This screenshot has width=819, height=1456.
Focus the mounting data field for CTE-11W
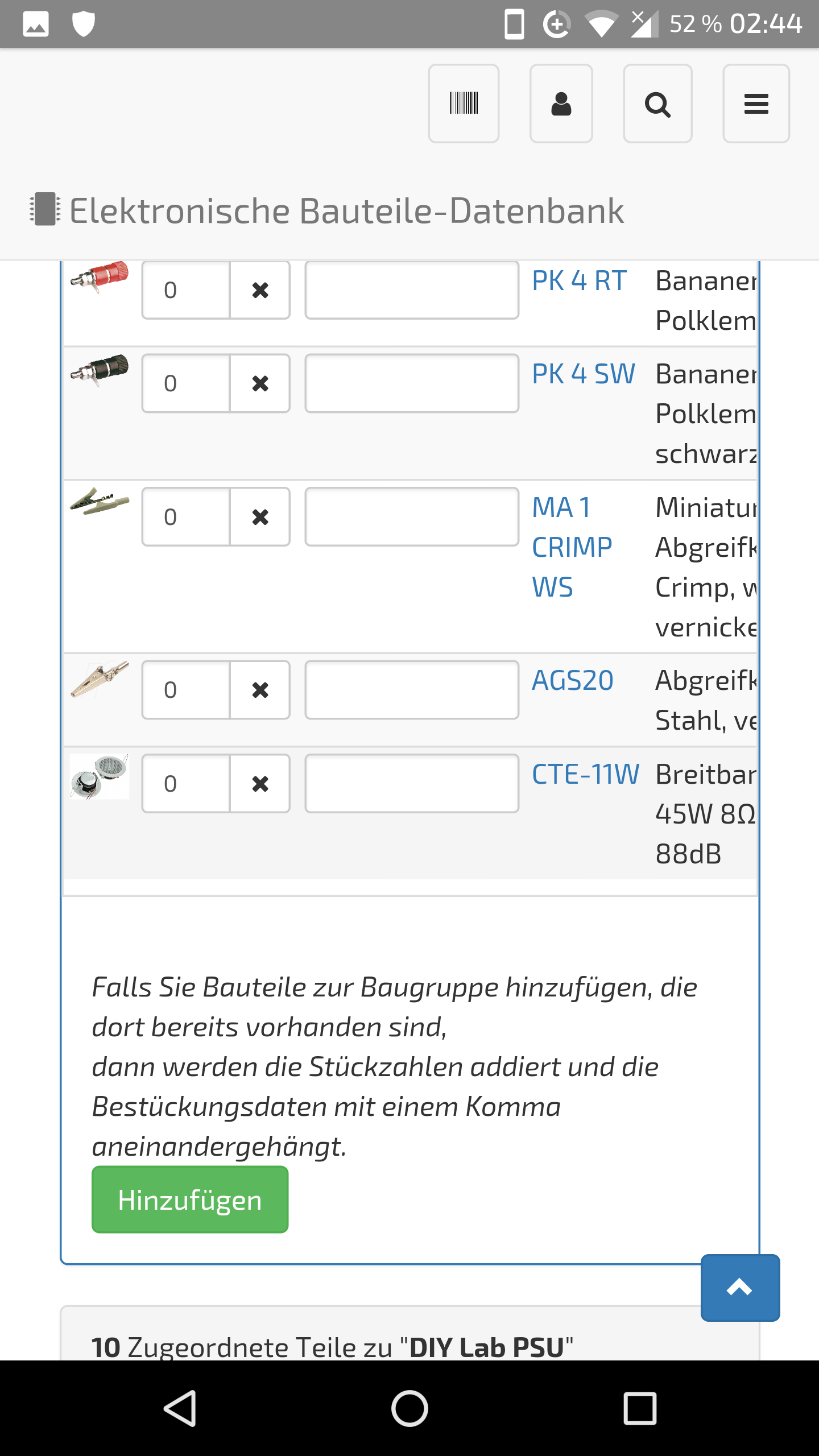[x=412, y=784]
